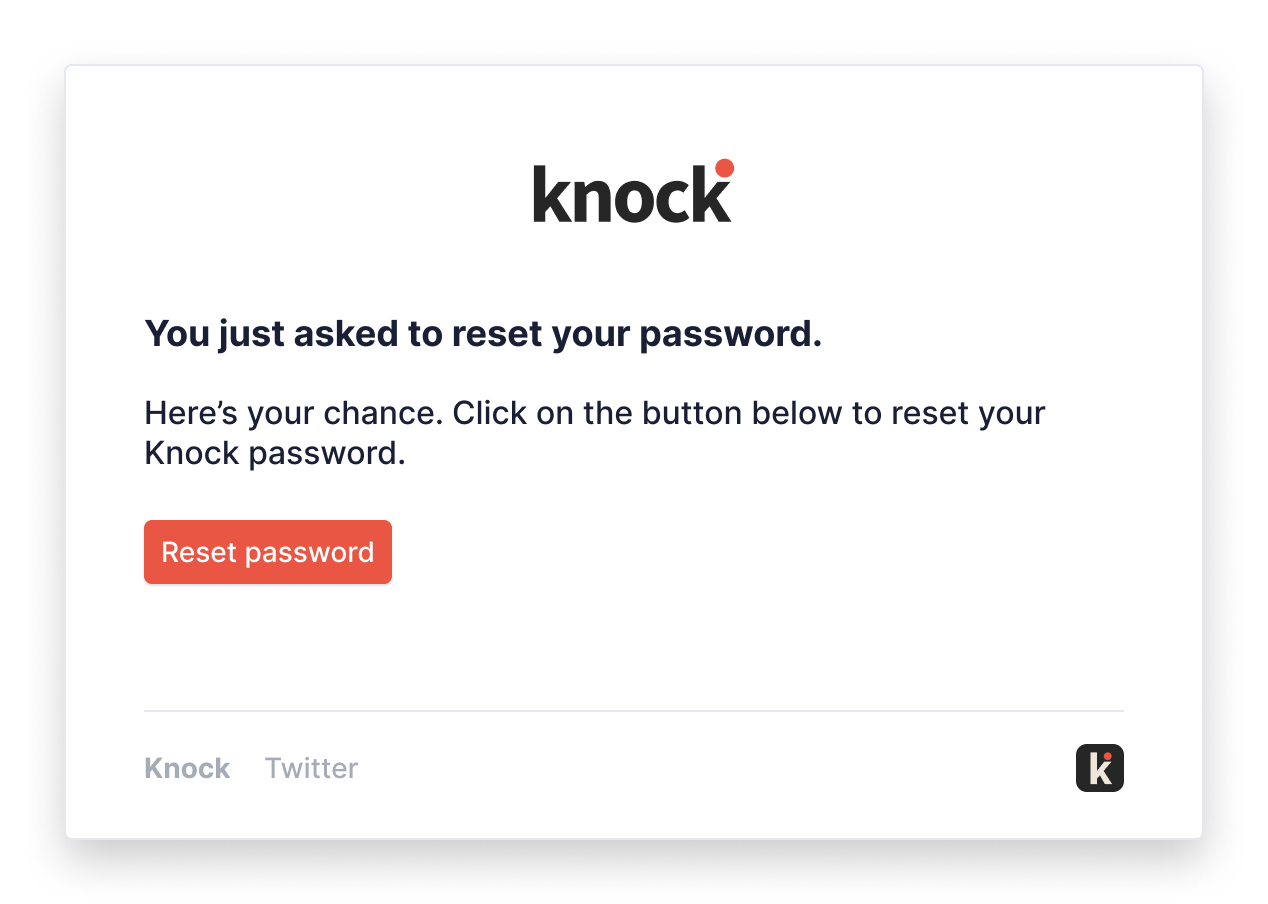Click the red dot on the footer badge

click(x=1107, y=757)
